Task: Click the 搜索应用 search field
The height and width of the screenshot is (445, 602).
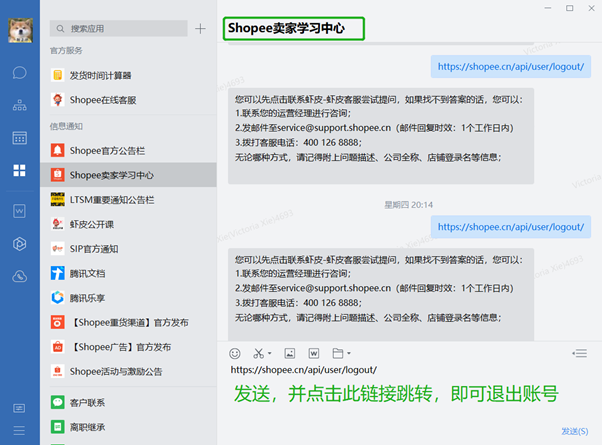Action: pyautogui.click(x=120, y=29)
